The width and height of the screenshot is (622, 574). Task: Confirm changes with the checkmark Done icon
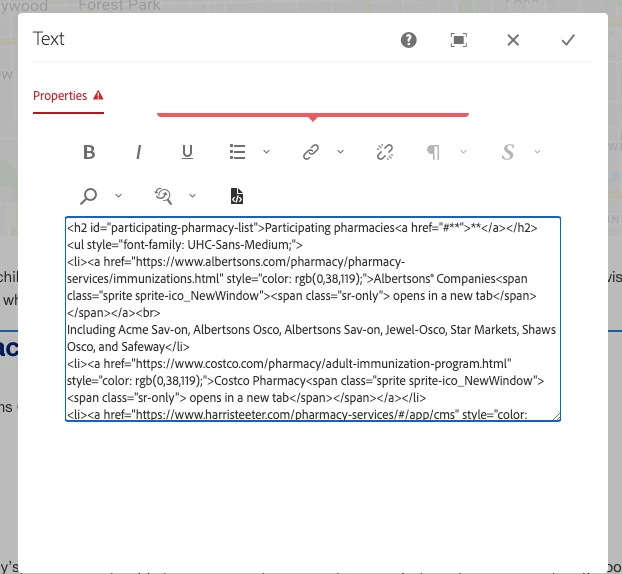(568, 40)
